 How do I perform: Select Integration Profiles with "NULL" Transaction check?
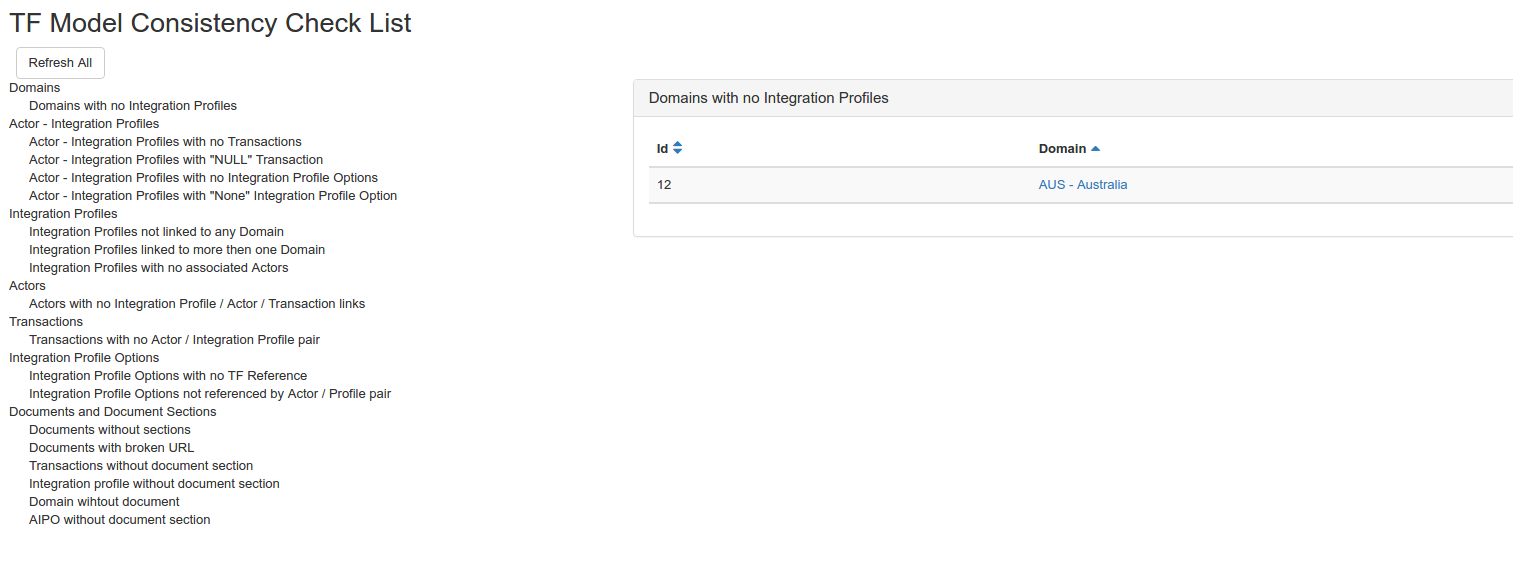tap(176, 160)
